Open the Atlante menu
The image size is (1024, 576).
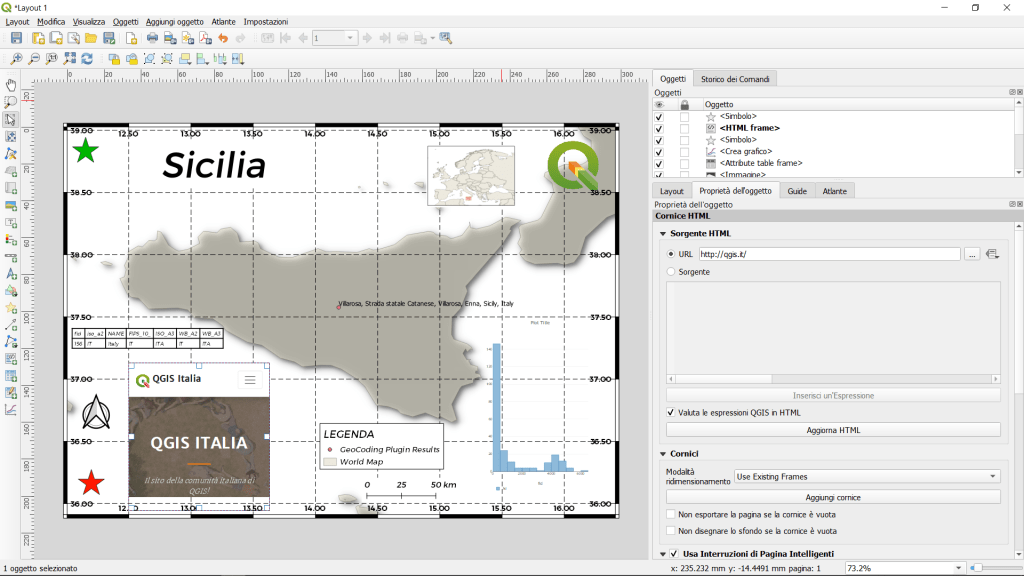pos(223,21)
